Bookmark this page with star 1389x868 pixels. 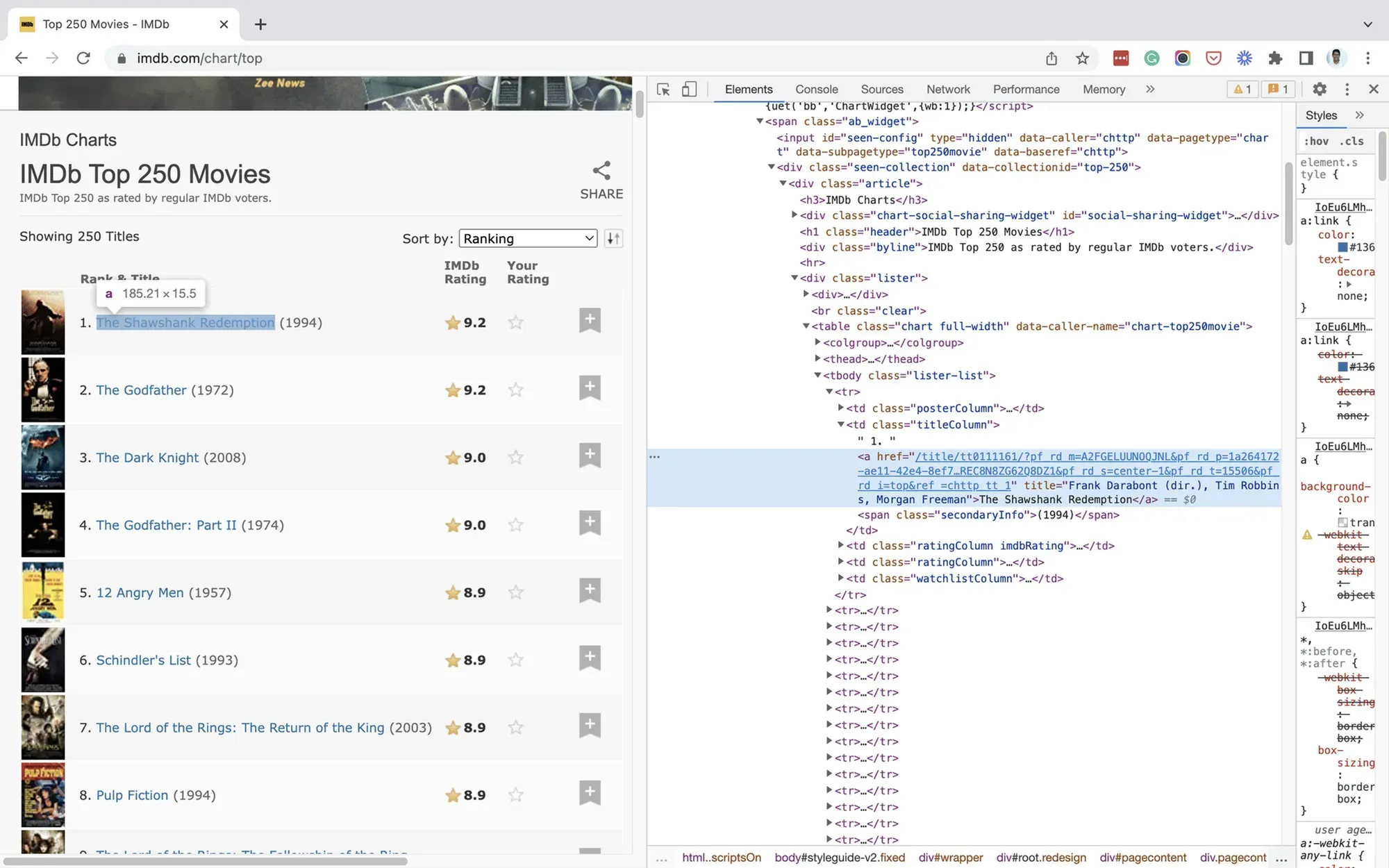click(x=1082, y=58)
